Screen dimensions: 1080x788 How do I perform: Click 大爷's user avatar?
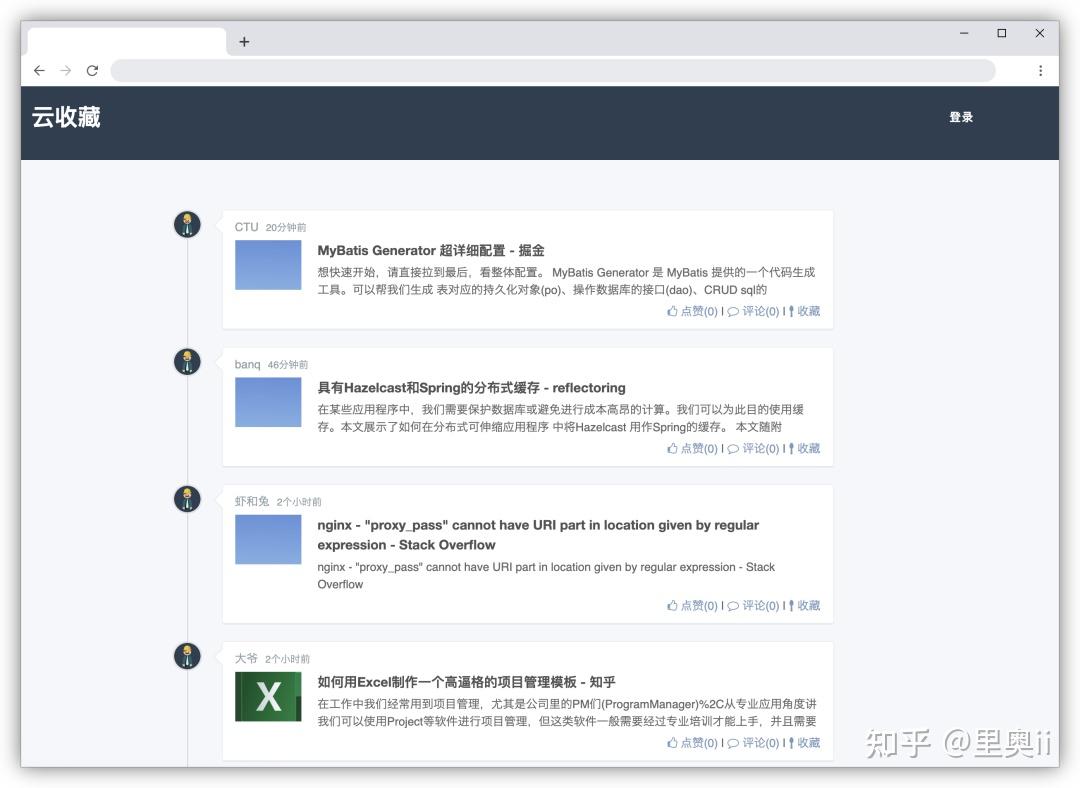[x=187, y=656]
